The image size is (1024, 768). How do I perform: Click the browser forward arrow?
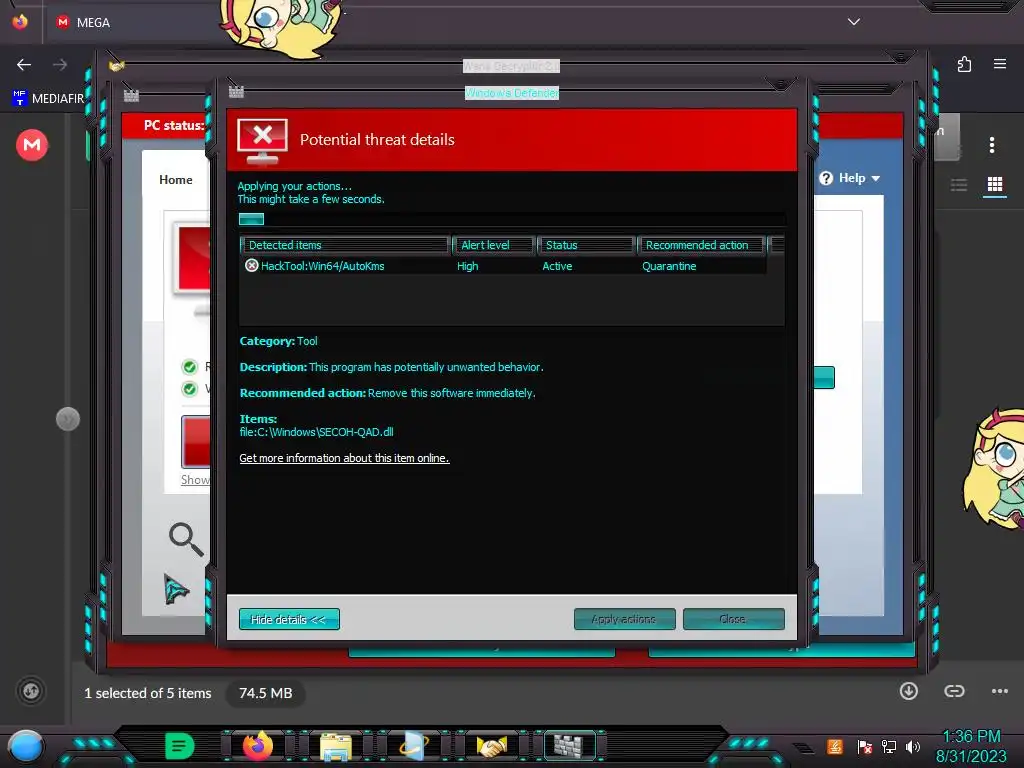(60, 65)
